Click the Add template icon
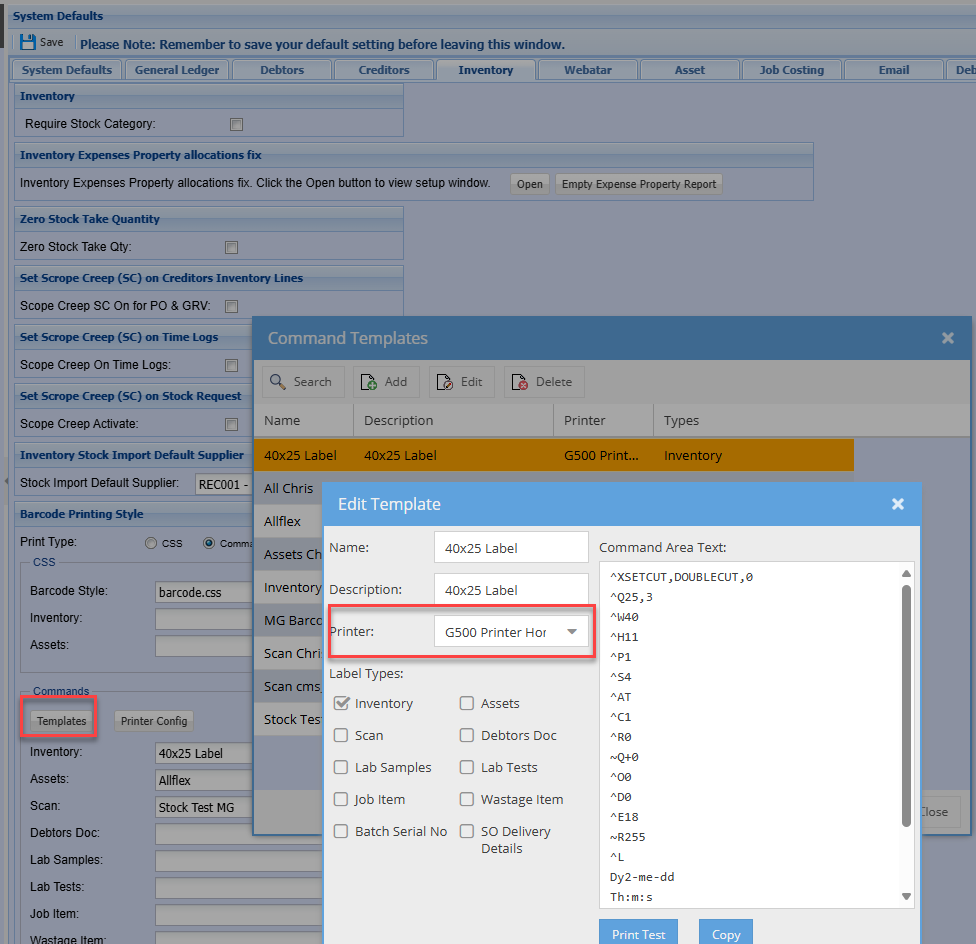This screenshot has width=976, height=944. click(x=368, y=382)
